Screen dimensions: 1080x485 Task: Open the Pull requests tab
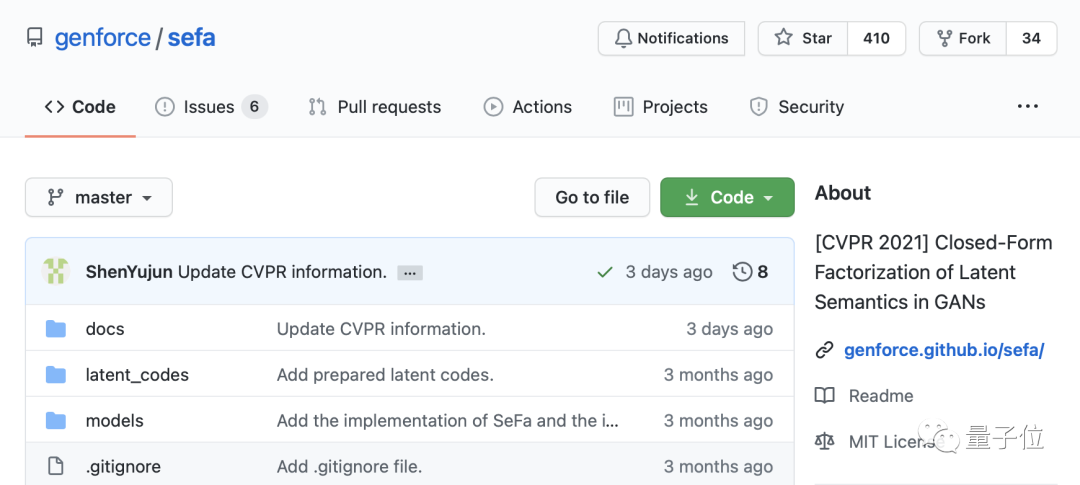click(375, 107)
